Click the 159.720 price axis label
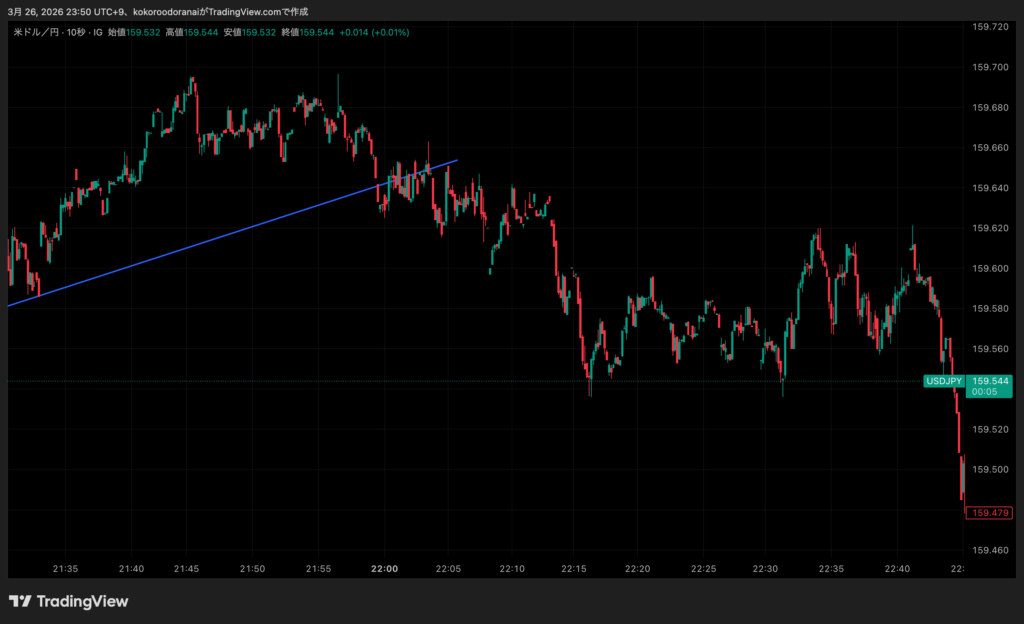This screenshot has height=624, width=1024. point(990,27)
